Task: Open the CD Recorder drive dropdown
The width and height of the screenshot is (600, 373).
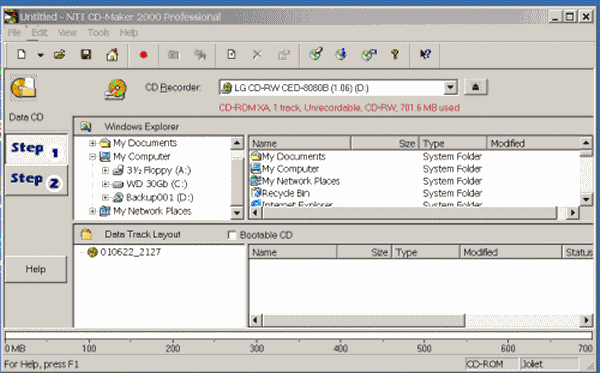Action: 450,88
